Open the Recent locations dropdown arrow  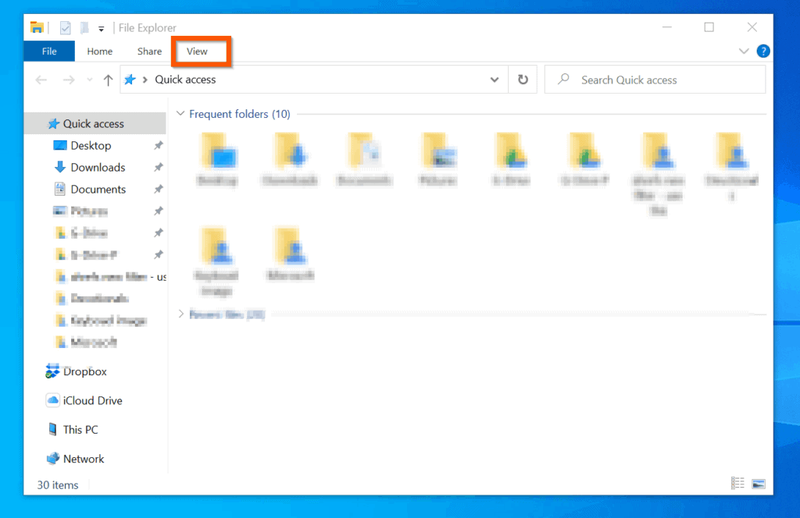(90, 80)
